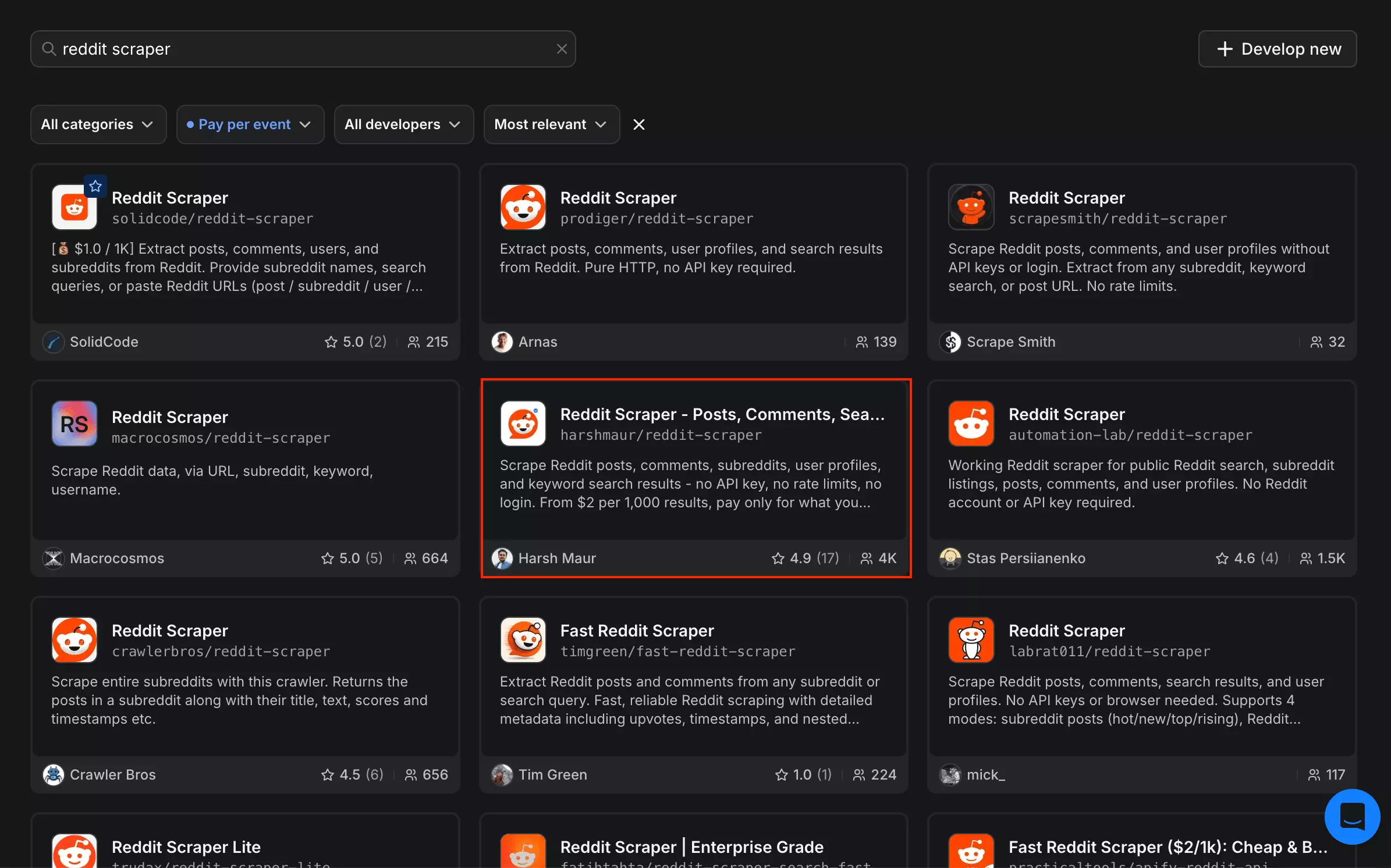Open prodiger/reddit-scraper slug link

click(657, 219)
